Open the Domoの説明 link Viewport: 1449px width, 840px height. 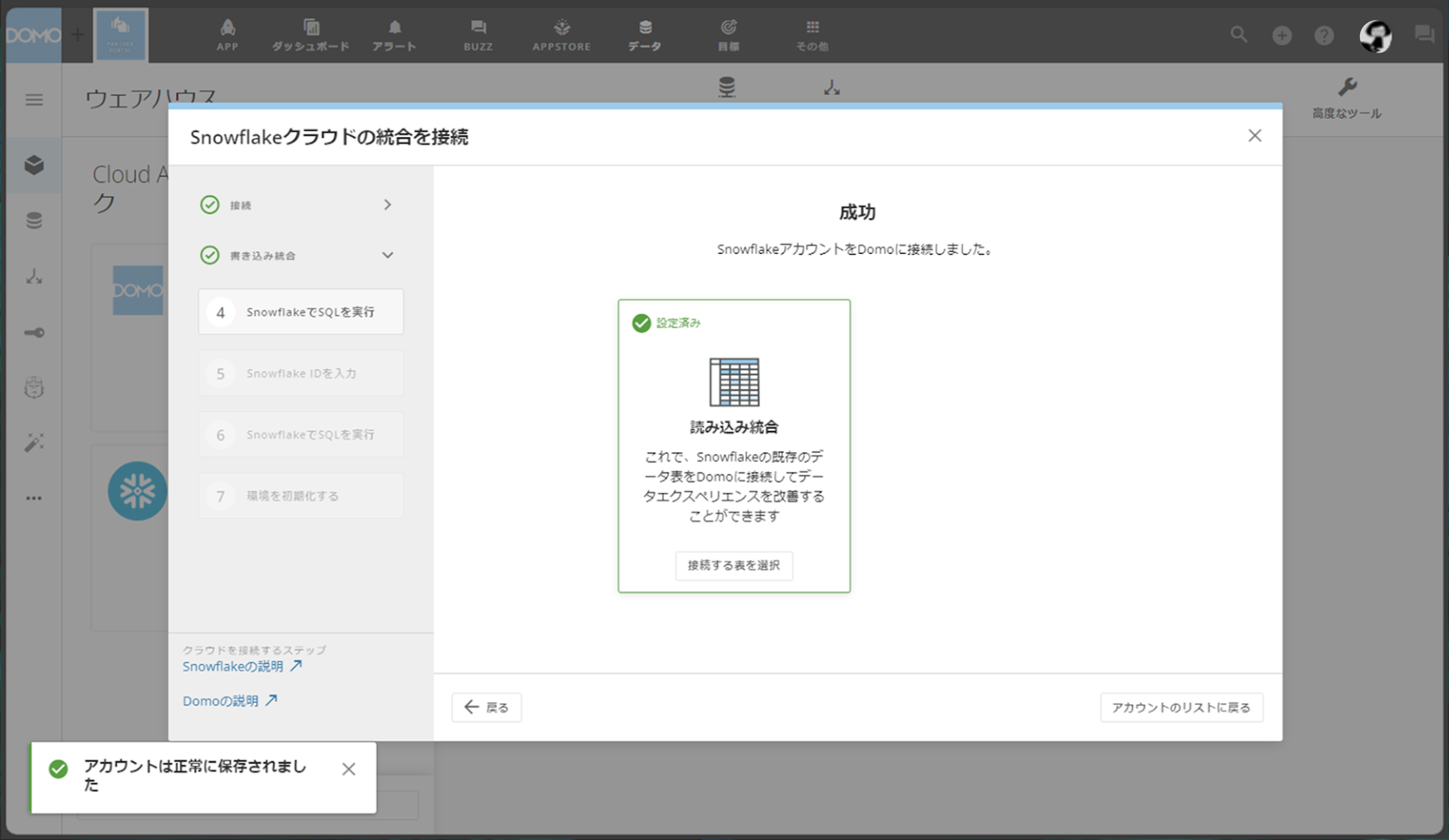point(230,701)
